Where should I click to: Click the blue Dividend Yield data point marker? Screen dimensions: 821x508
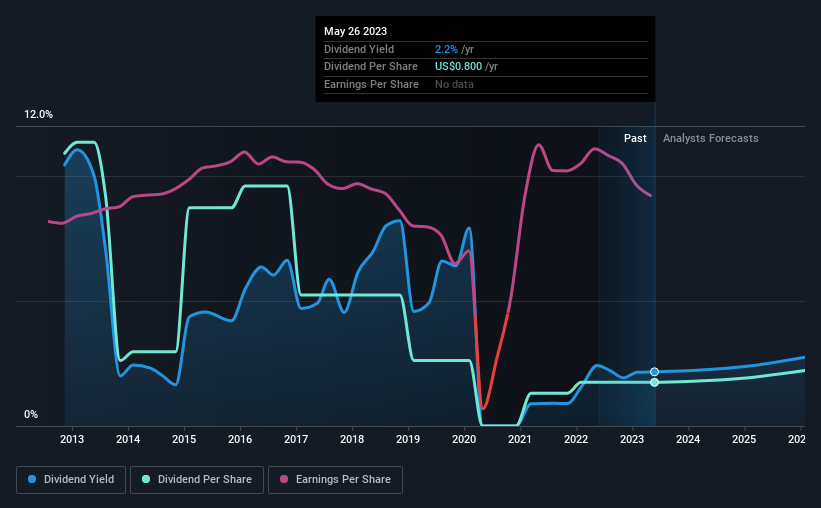(654, 372)
